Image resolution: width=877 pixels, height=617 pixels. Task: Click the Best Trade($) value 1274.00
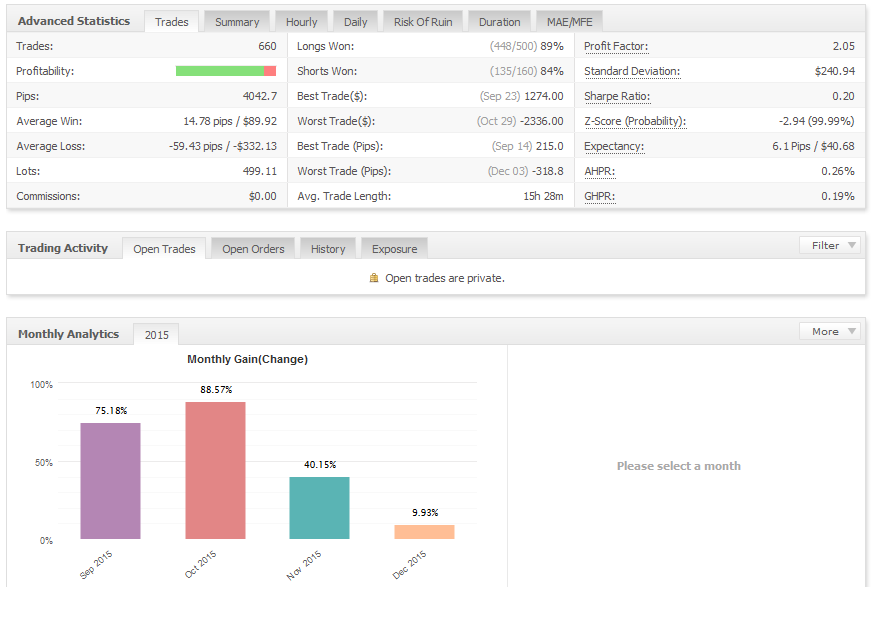point(544,96)
